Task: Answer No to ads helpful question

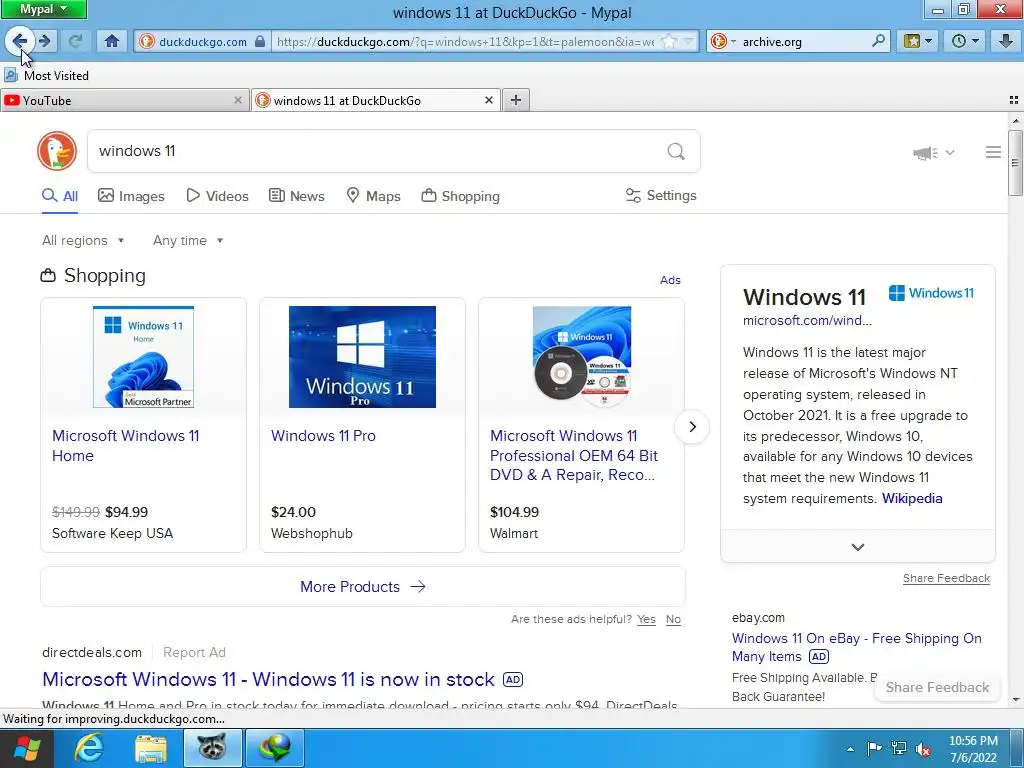Action: pyautogui.click(x=673, y=619)
